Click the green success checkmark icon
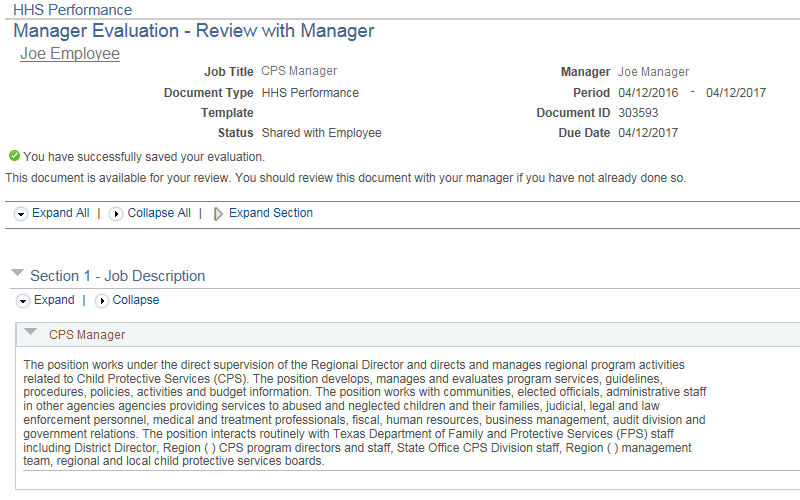Viewport: 800px width, 500px height. [x=13, y=156]
